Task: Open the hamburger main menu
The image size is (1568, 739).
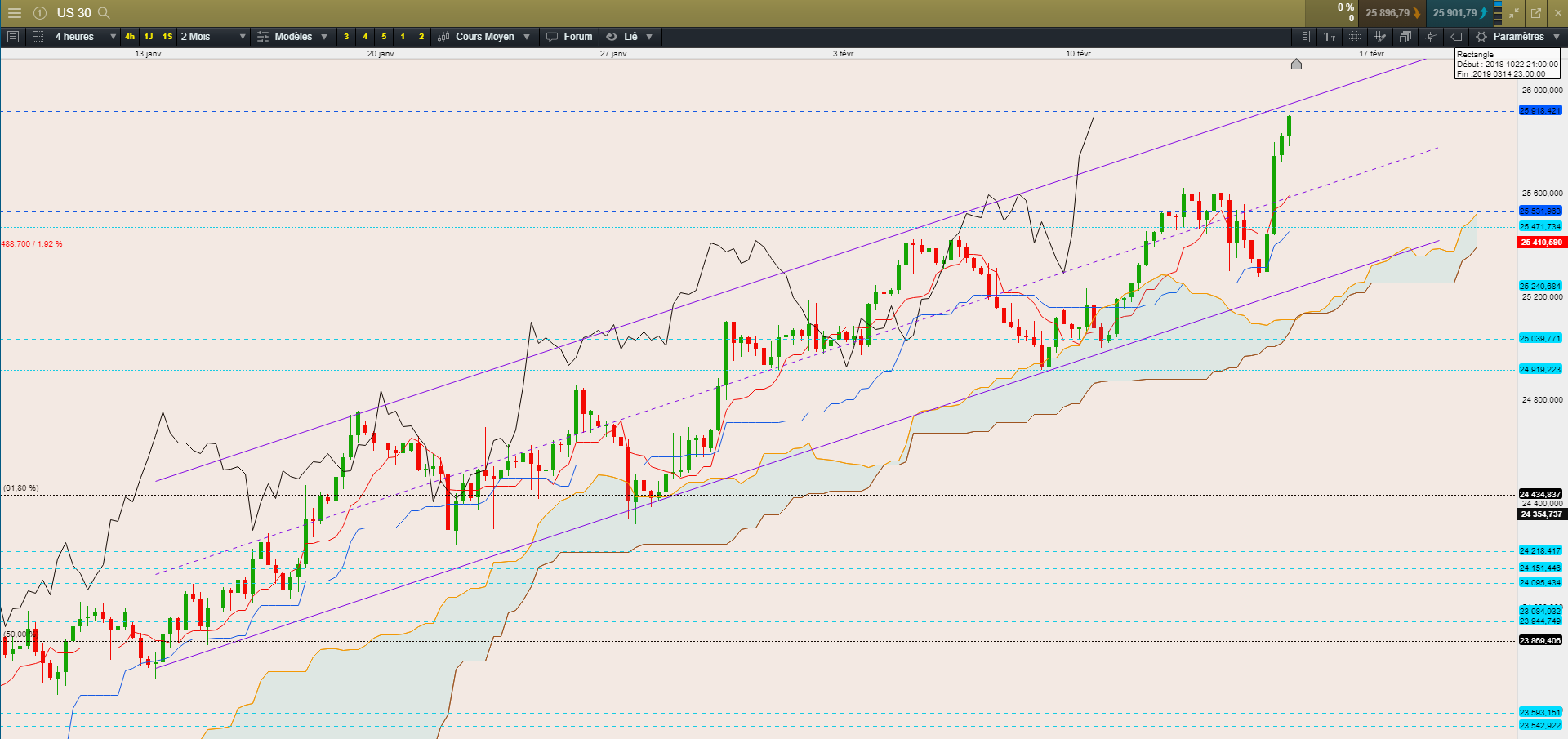Action: tap(14, 13)
